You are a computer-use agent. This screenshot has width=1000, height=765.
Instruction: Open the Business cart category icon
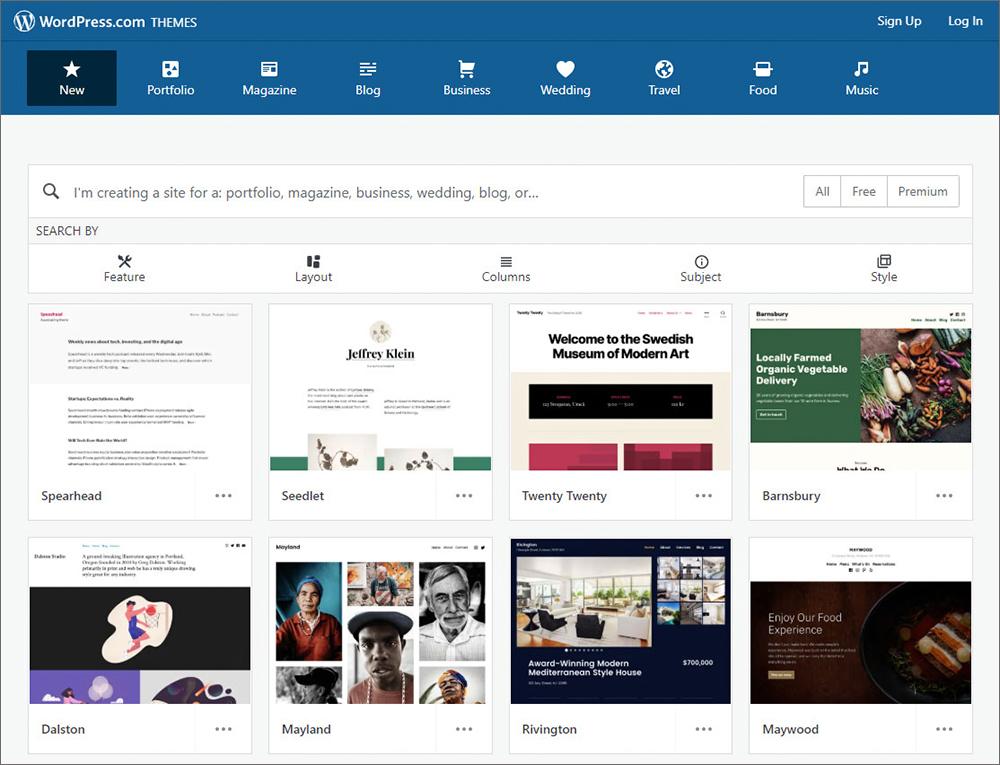pos(467,69)
